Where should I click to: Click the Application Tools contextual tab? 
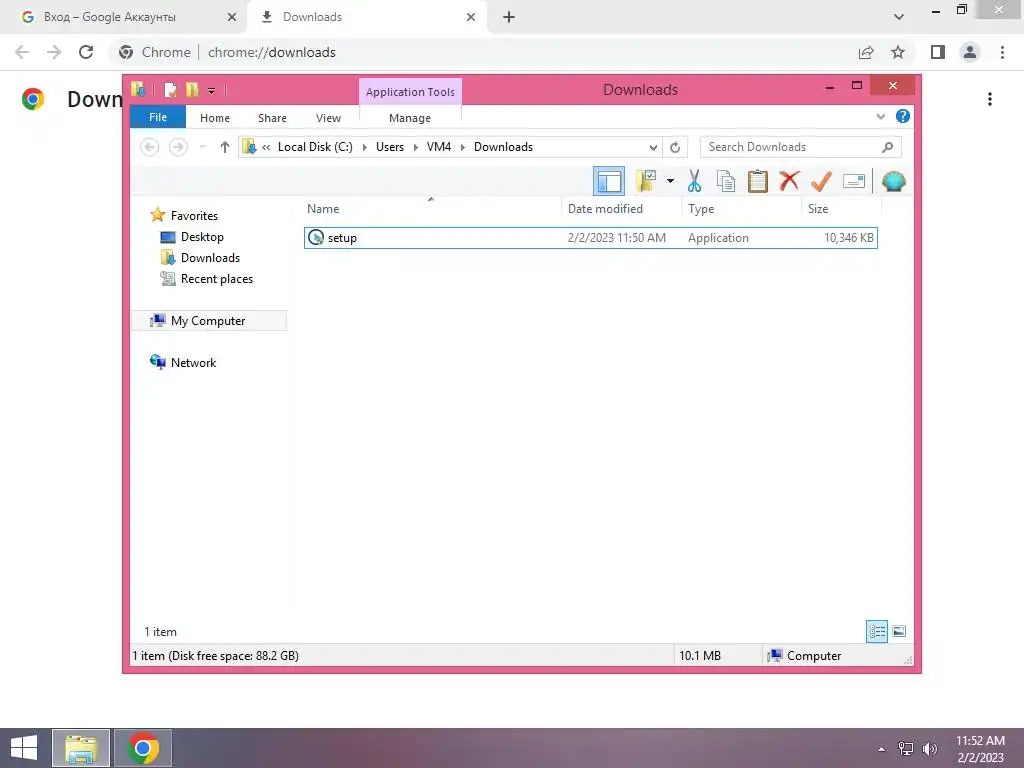[x=410, y=92]
